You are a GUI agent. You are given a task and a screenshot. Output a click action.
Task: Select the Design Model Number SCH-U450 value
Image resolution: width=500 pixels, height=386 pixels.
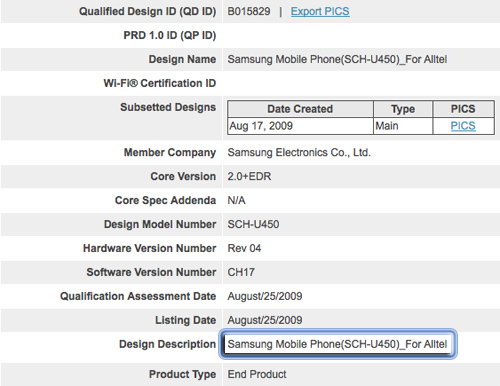click(x=253, y=224)
